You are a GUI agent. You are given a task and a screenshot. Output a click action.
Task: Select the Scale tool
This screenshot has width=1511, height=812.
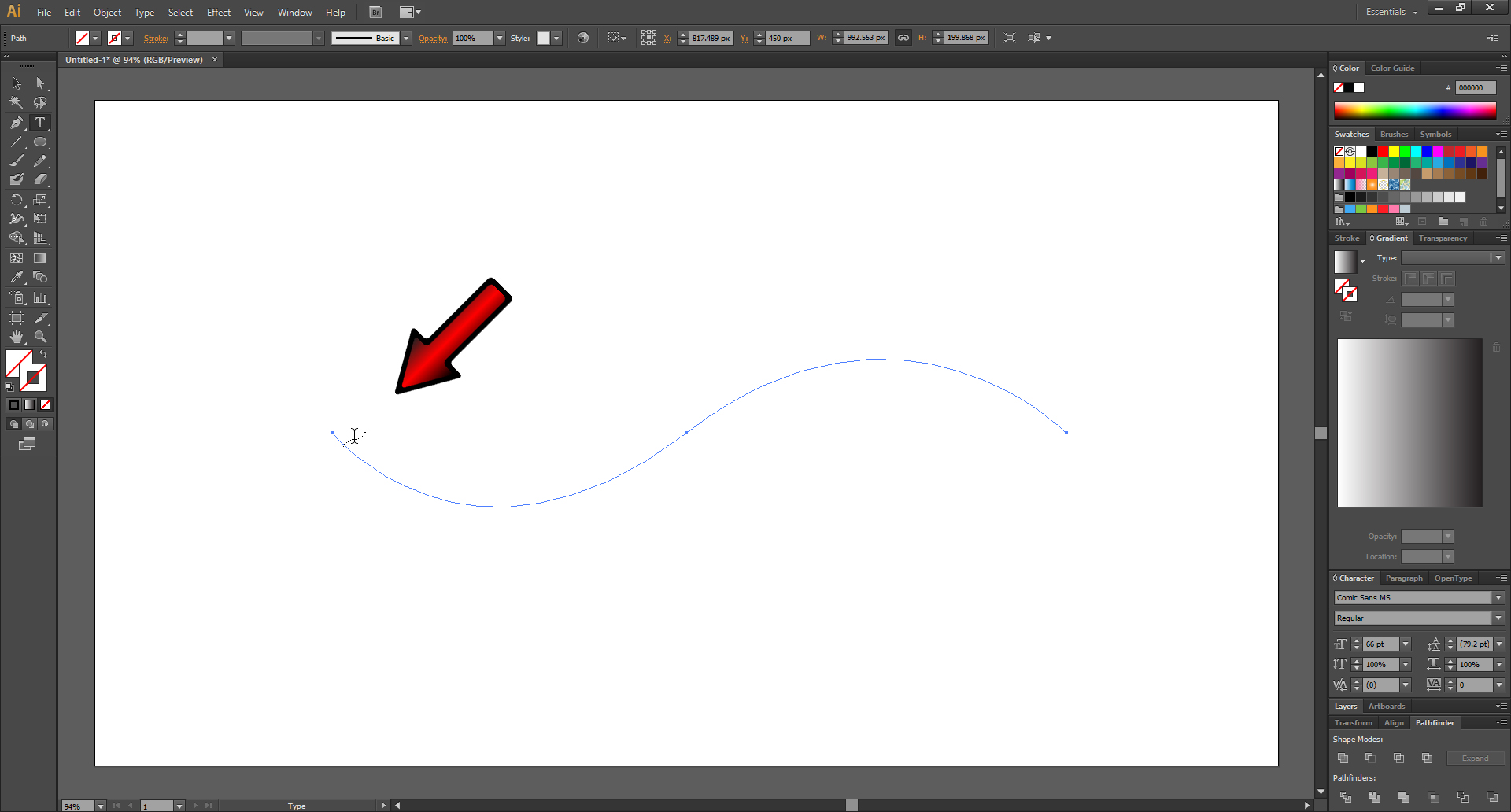click(x=40, y=200)
